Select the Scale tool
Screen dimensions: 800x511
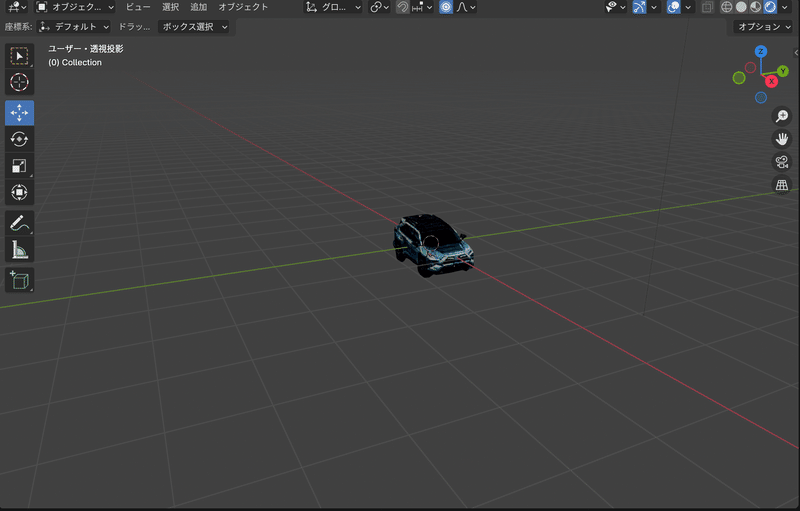(19, 166)
